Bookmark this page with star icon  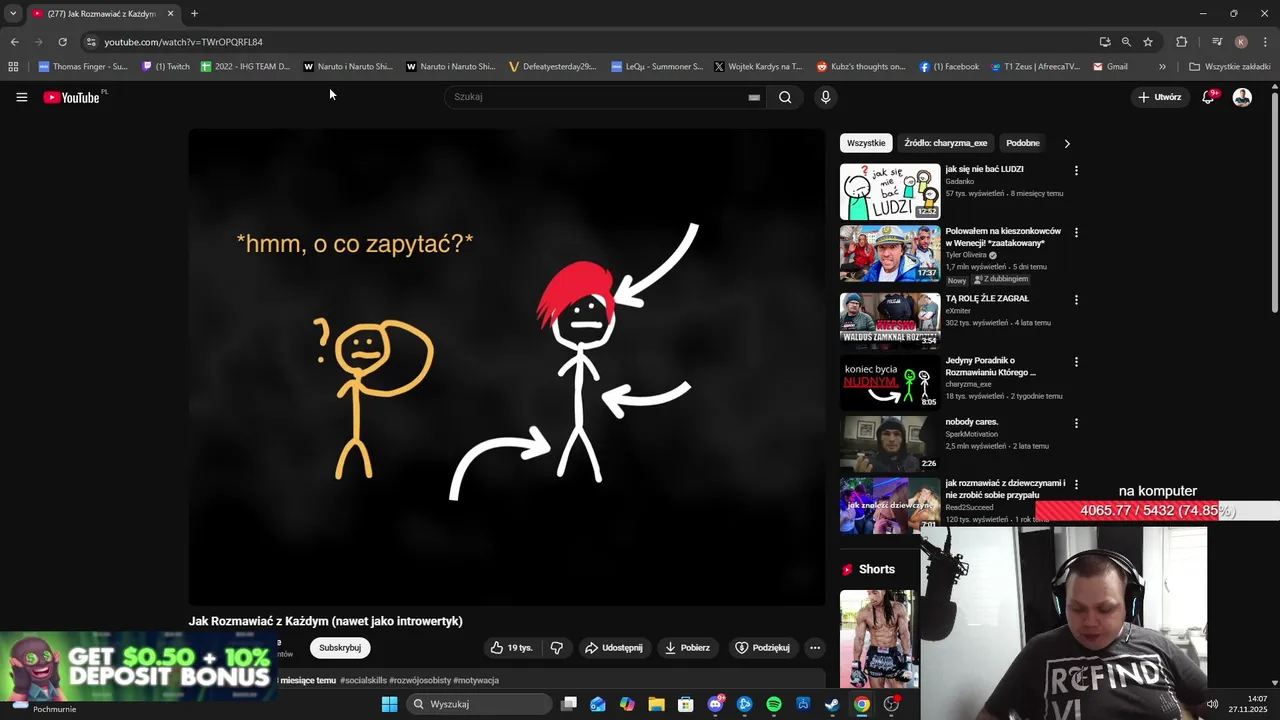click(1148, 42)
